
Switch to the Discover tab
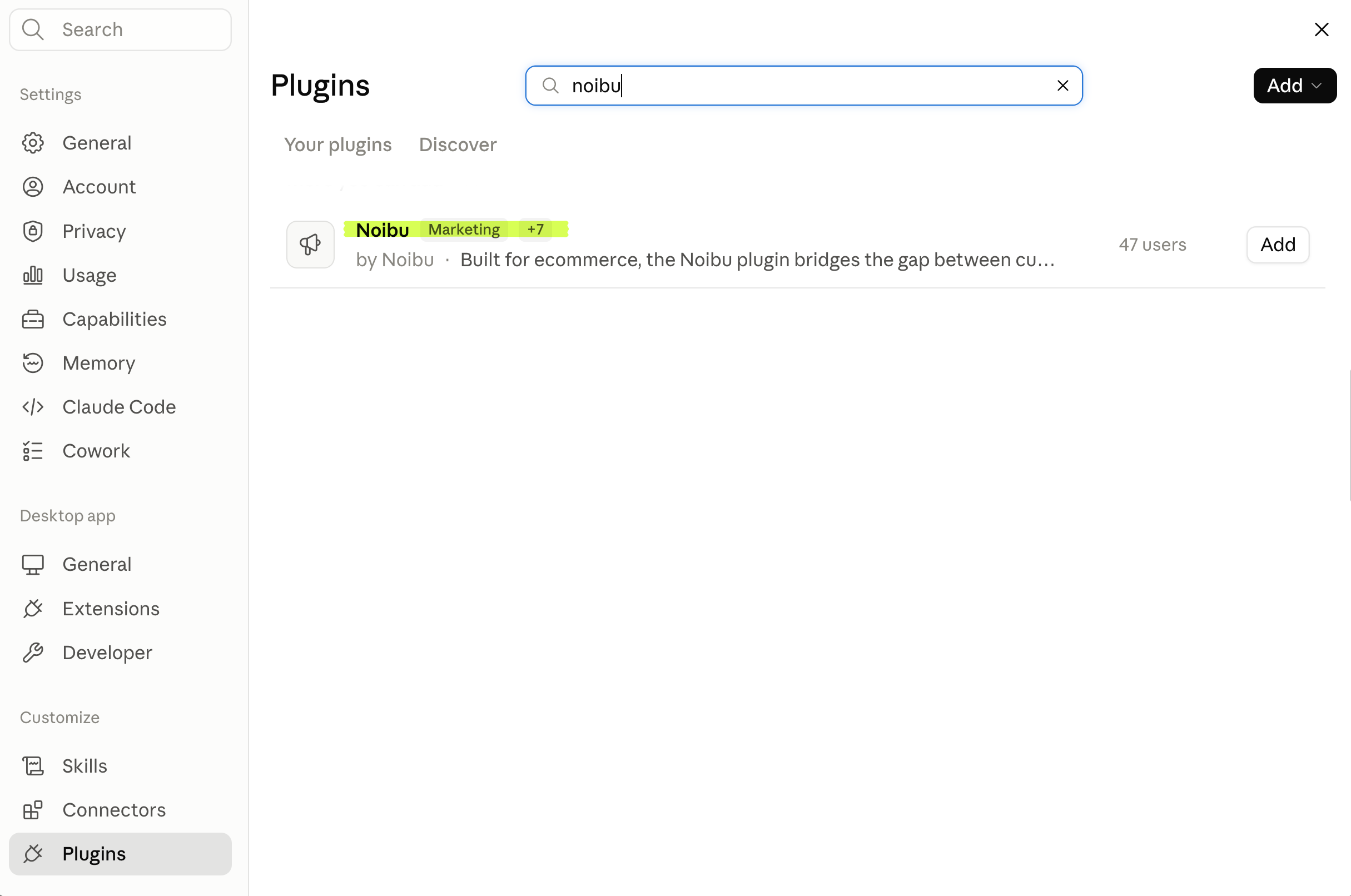click(458, 145)
